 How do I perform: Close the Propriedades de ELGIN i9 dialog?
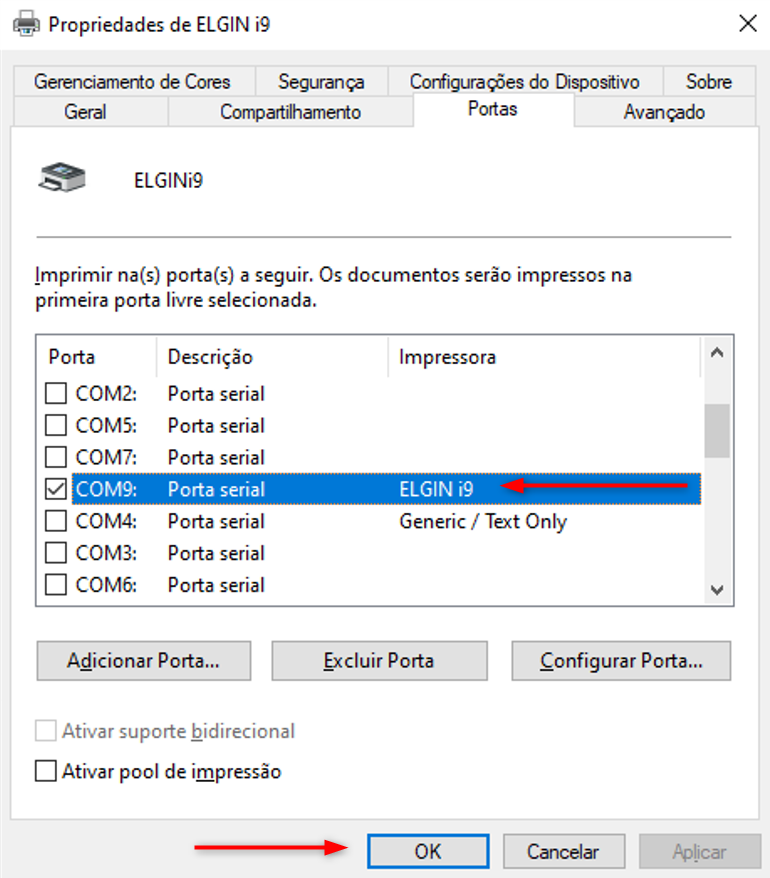coord(746,23)
